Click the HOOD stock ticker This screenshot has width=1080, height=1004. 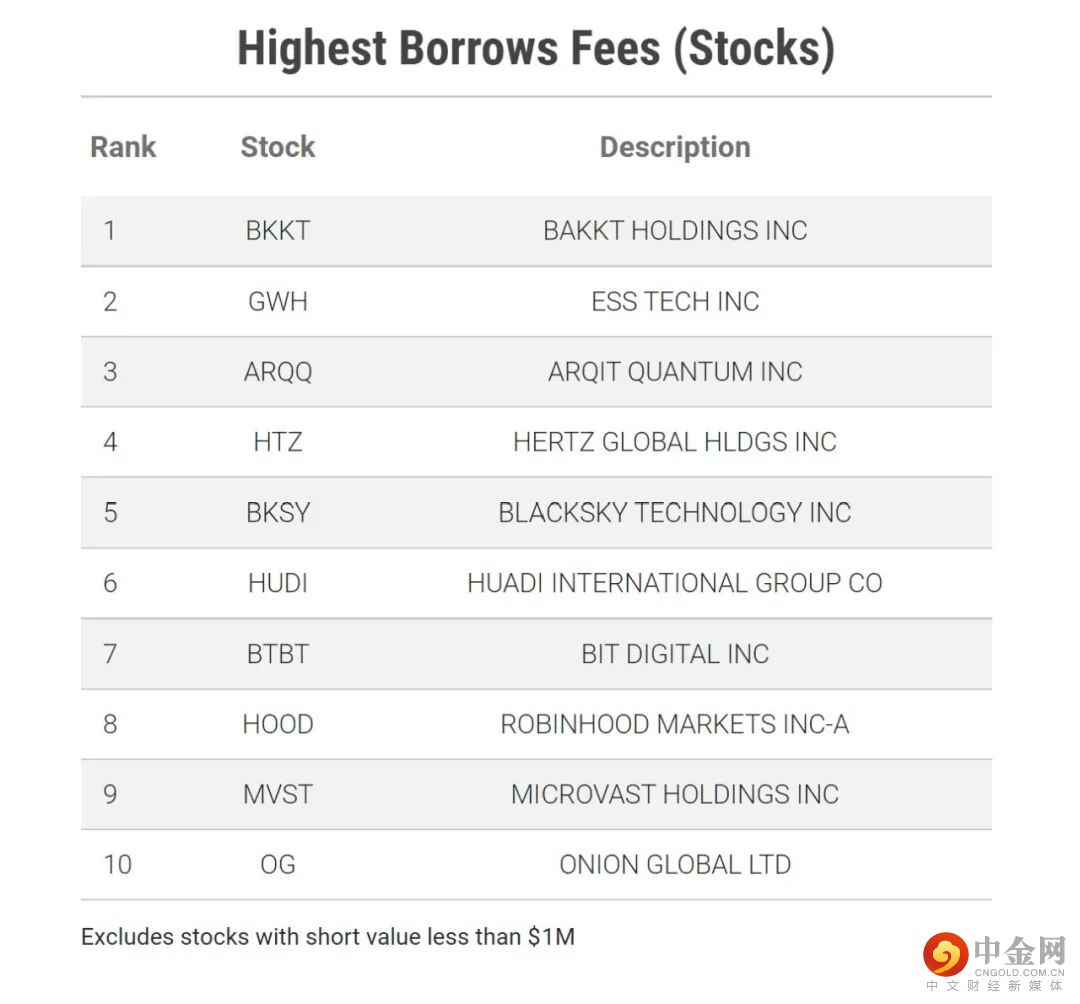[278, 724]
